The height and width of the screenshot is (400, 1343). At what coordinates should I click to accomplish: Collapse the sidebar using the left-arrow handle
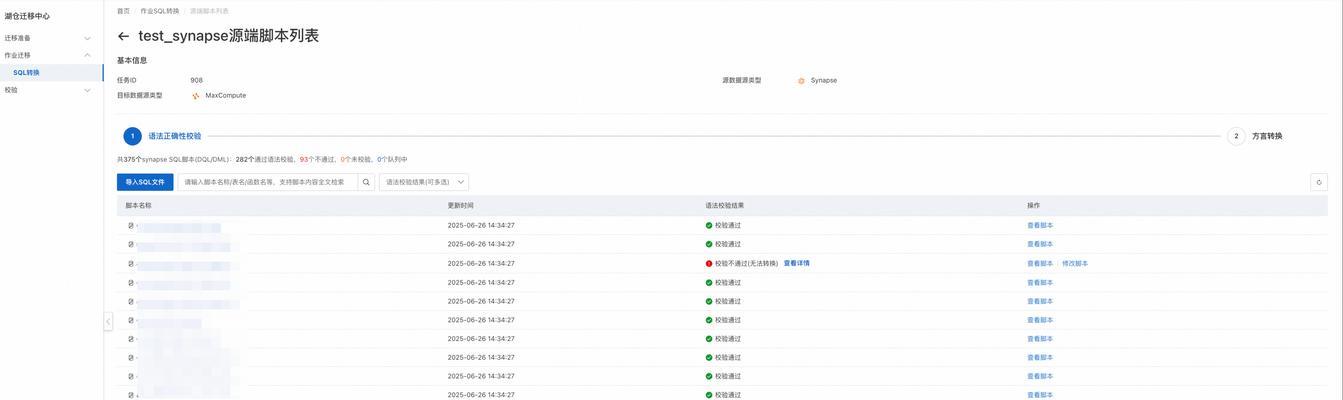click(108, 321)
